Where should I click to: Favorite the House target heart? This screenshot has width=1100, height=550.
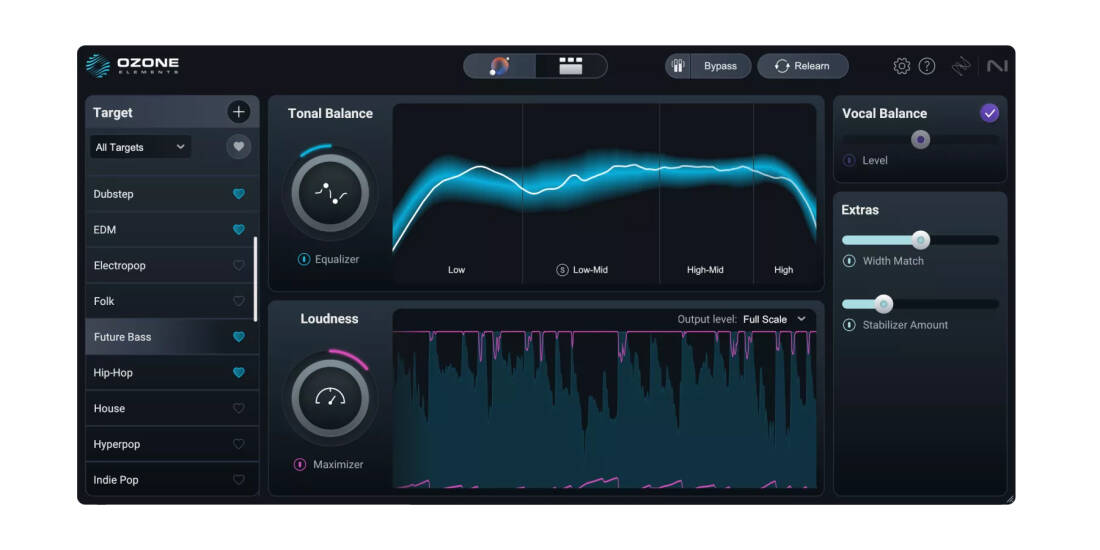(238, 409)
